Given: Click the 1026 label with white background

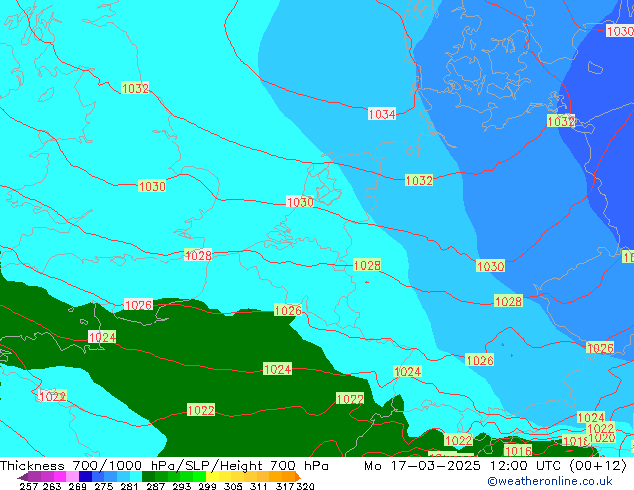Looking at the screenshot, I should click(139, 305).
